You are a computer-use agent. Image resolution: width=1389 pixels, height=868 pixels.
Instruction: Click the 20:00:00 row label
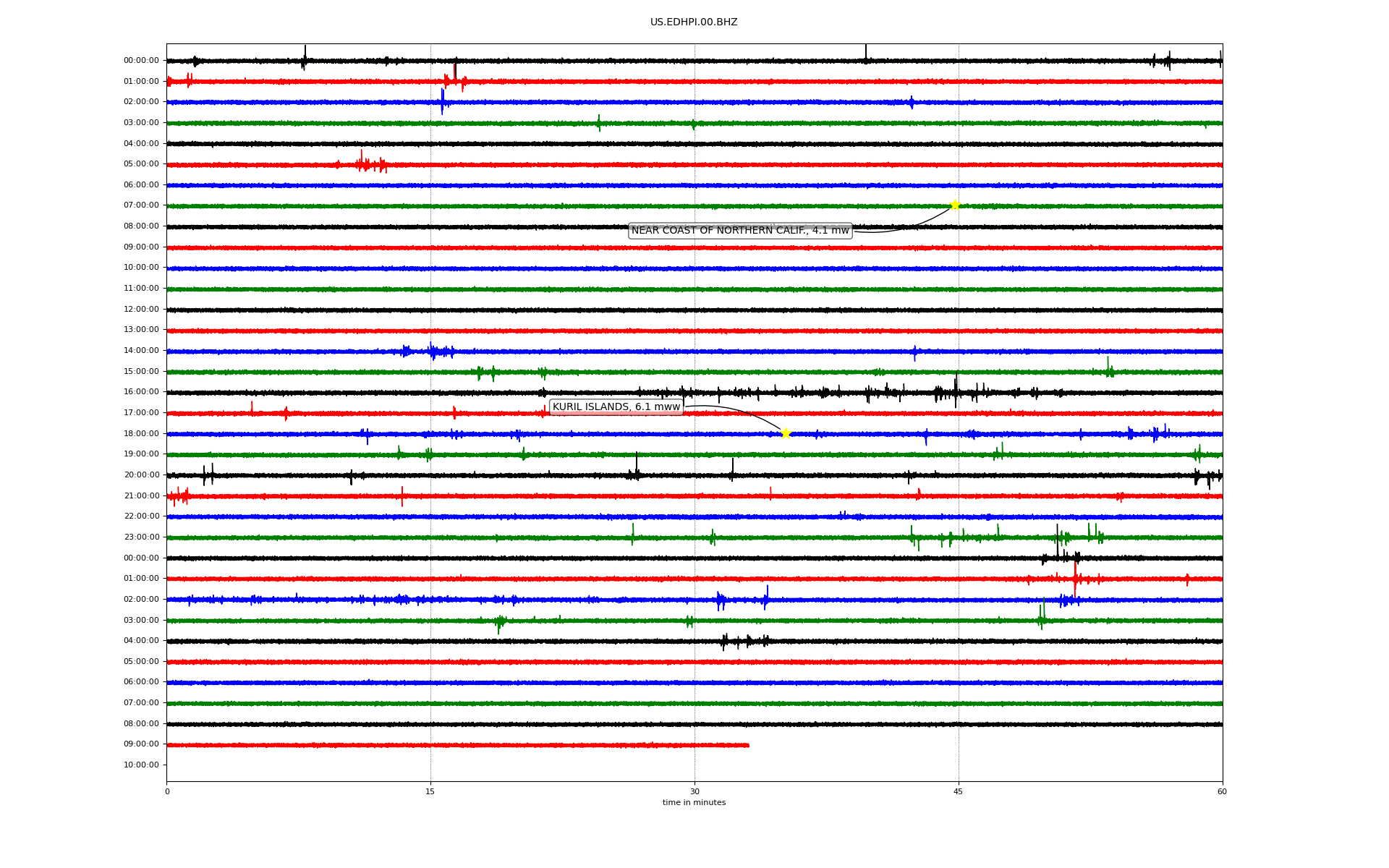point(141,475)
